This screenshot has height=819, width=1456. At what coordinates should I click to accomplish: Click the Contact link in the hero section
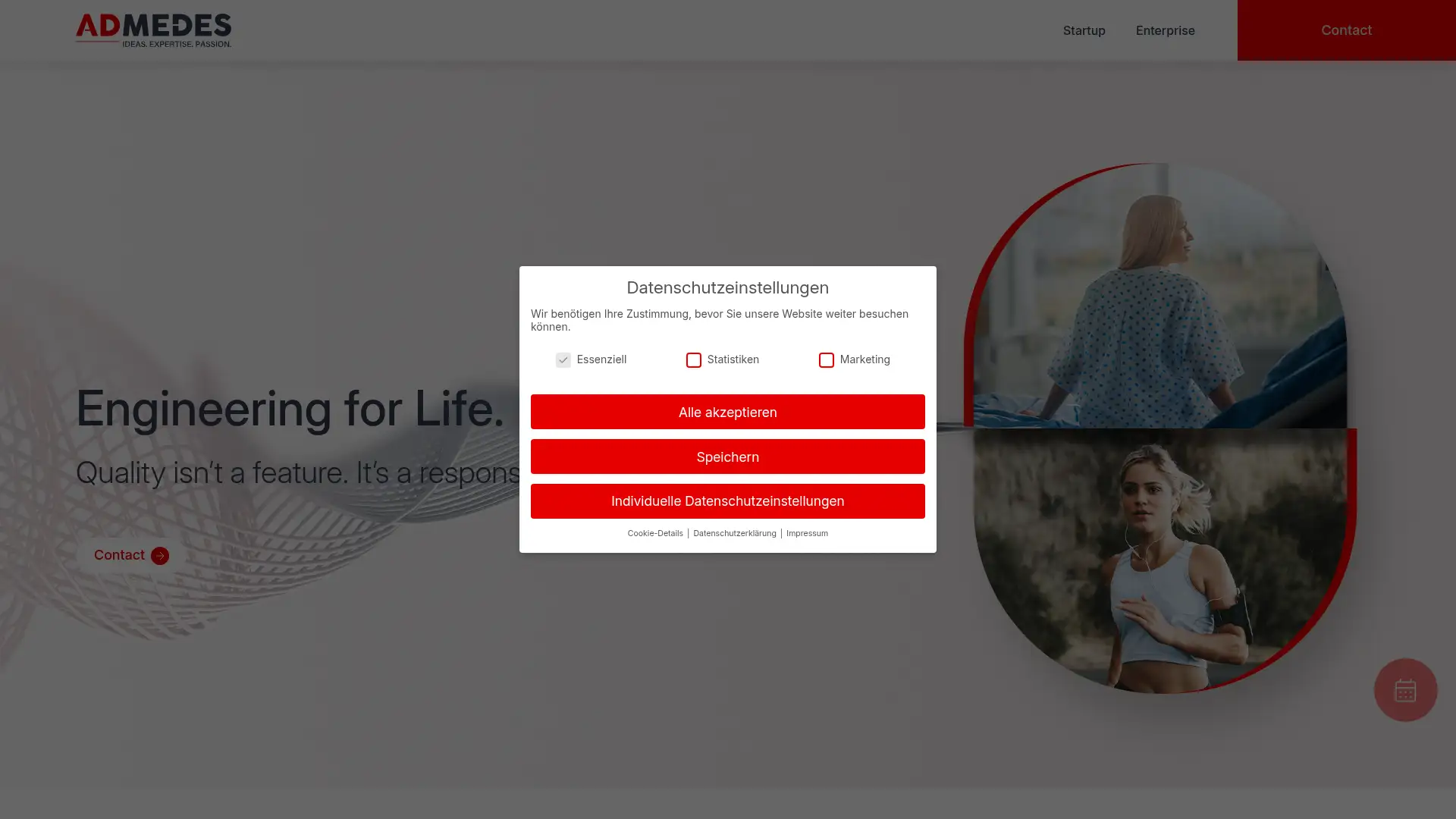click(x=118, y=555)
